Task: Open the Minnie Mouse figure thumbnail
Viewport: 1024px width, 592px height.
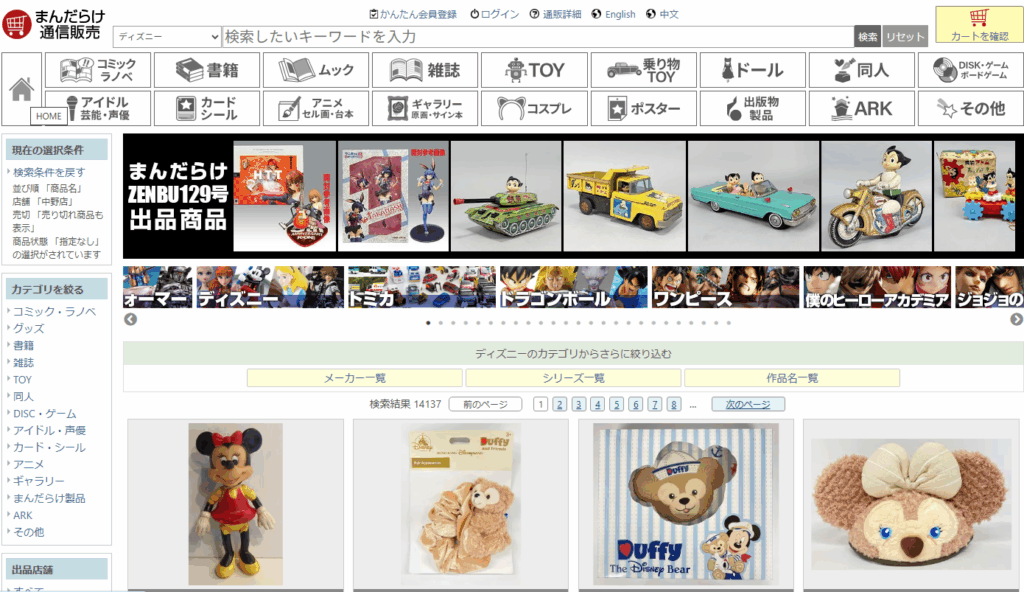Action: 237,505
